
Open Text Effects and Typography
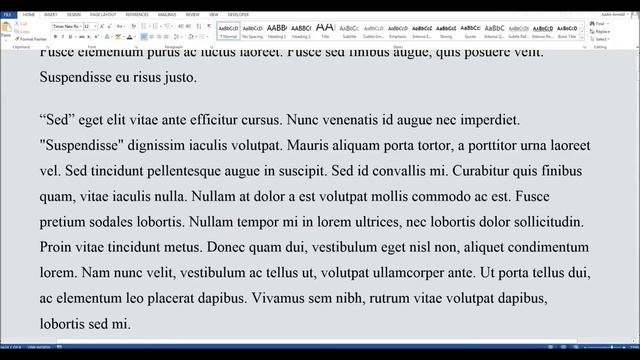pyautogui.click(x=107, y=37)
